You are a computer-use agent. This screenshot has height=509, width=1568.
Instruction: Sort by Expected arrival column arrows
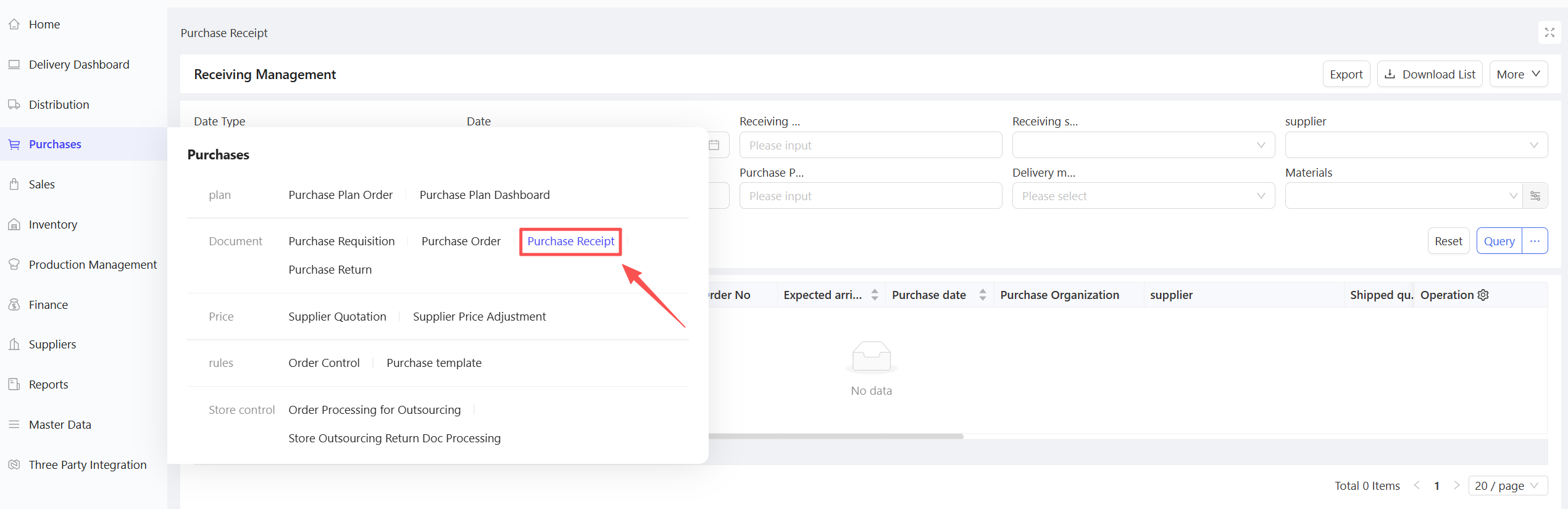[874, 295]
